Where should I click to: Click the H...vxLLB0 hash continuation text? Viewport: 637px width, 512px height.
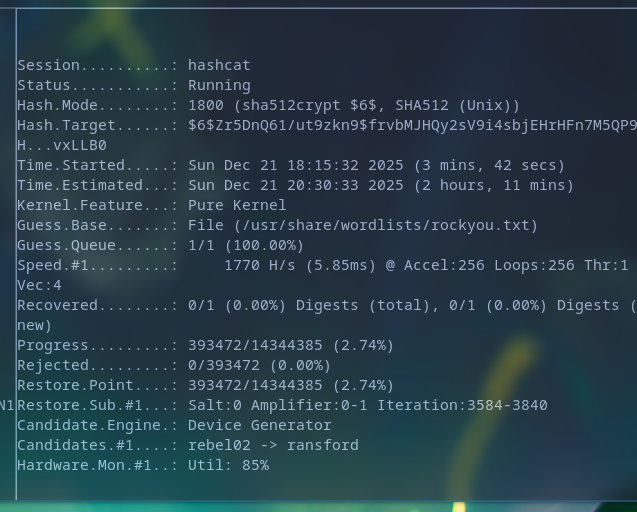62,145
